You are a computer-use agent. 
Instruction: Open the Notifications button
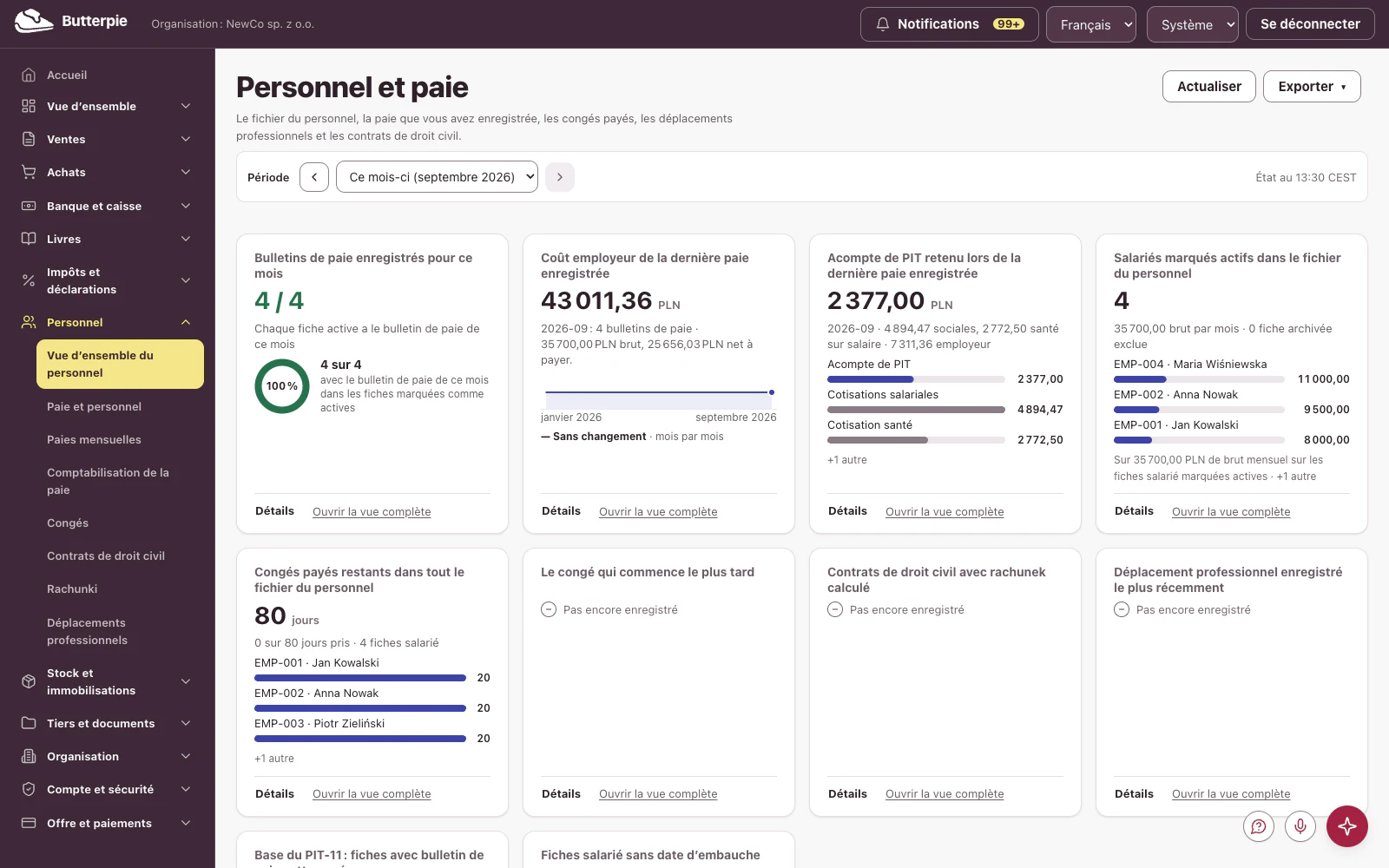coord(949,24)
